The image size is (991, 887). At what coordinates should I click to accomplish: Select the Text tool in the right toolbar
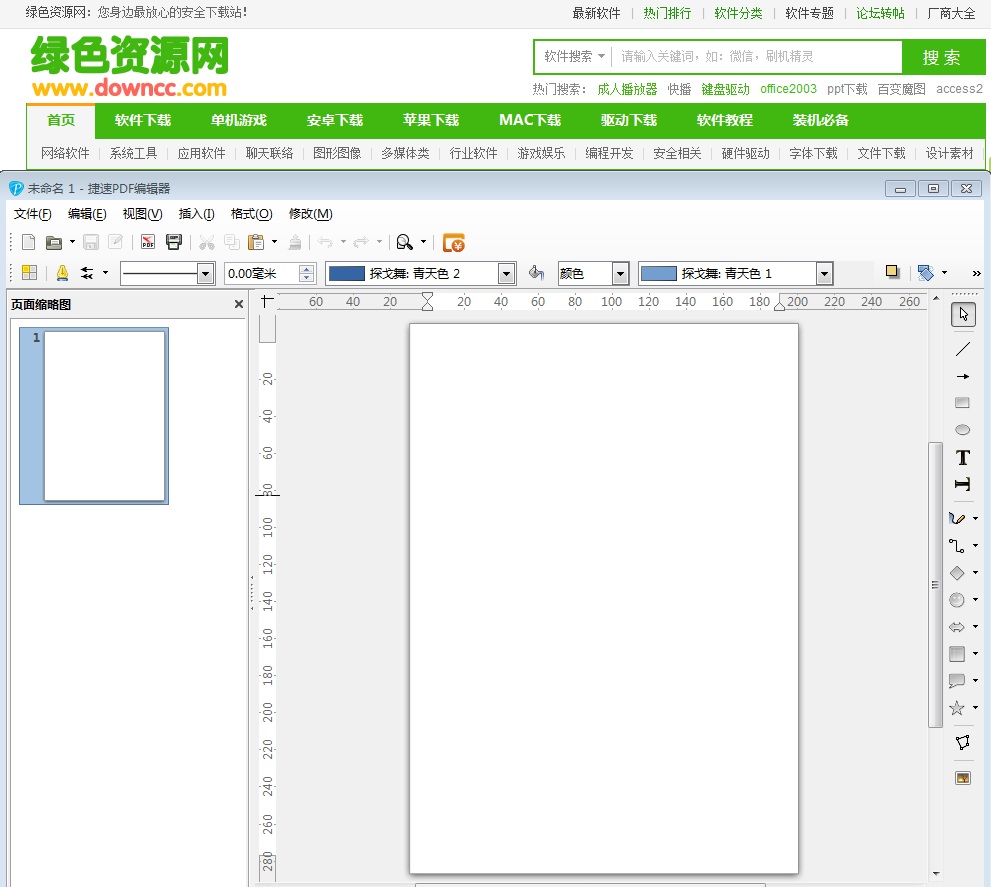(x=962, y=457)
